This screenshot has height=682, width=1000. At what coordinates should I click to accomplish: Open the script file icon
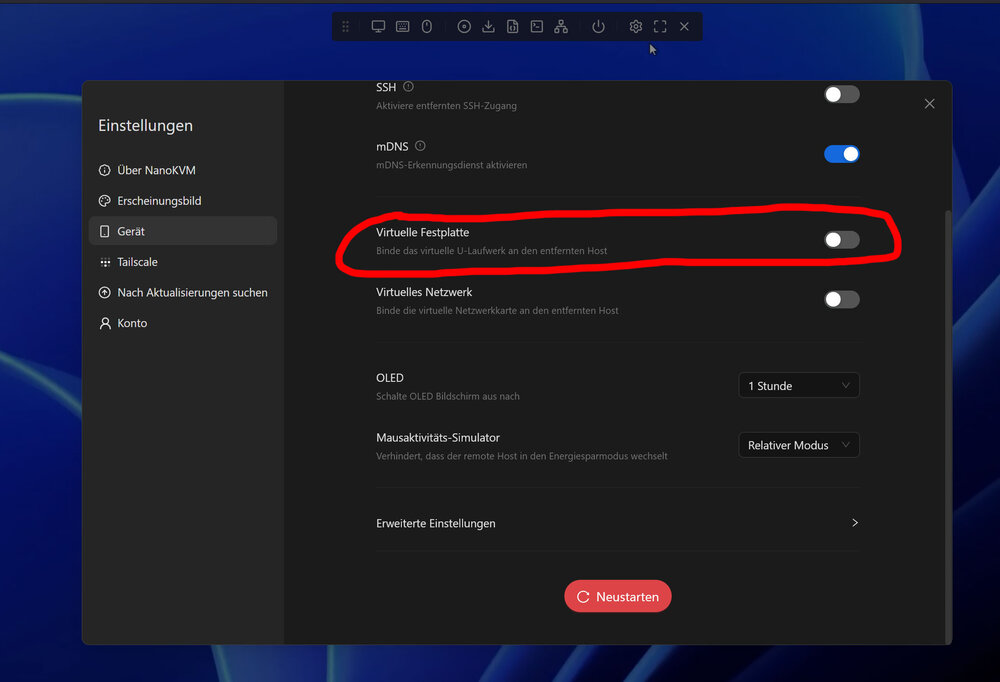click(x=513, y=26)
